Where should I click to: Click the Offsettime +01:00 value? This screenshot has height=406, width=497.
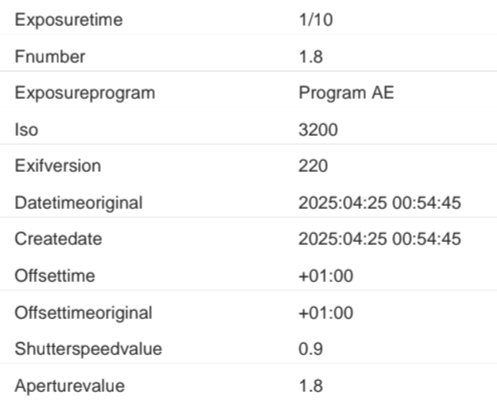coord(326,276)
